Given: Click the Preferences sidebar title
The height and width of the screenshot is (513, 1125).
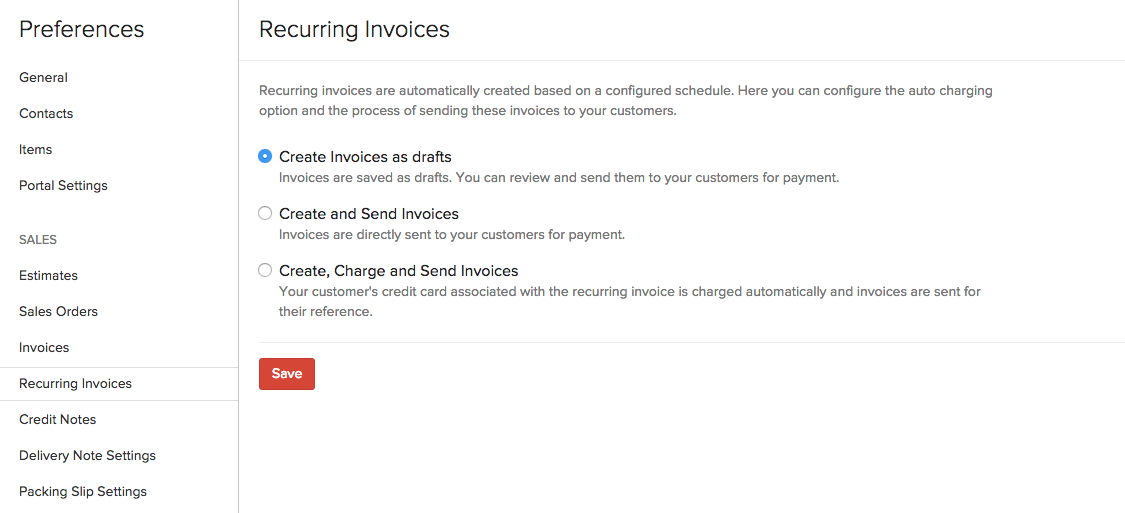Looking at the screenshot, I should 82,30.
